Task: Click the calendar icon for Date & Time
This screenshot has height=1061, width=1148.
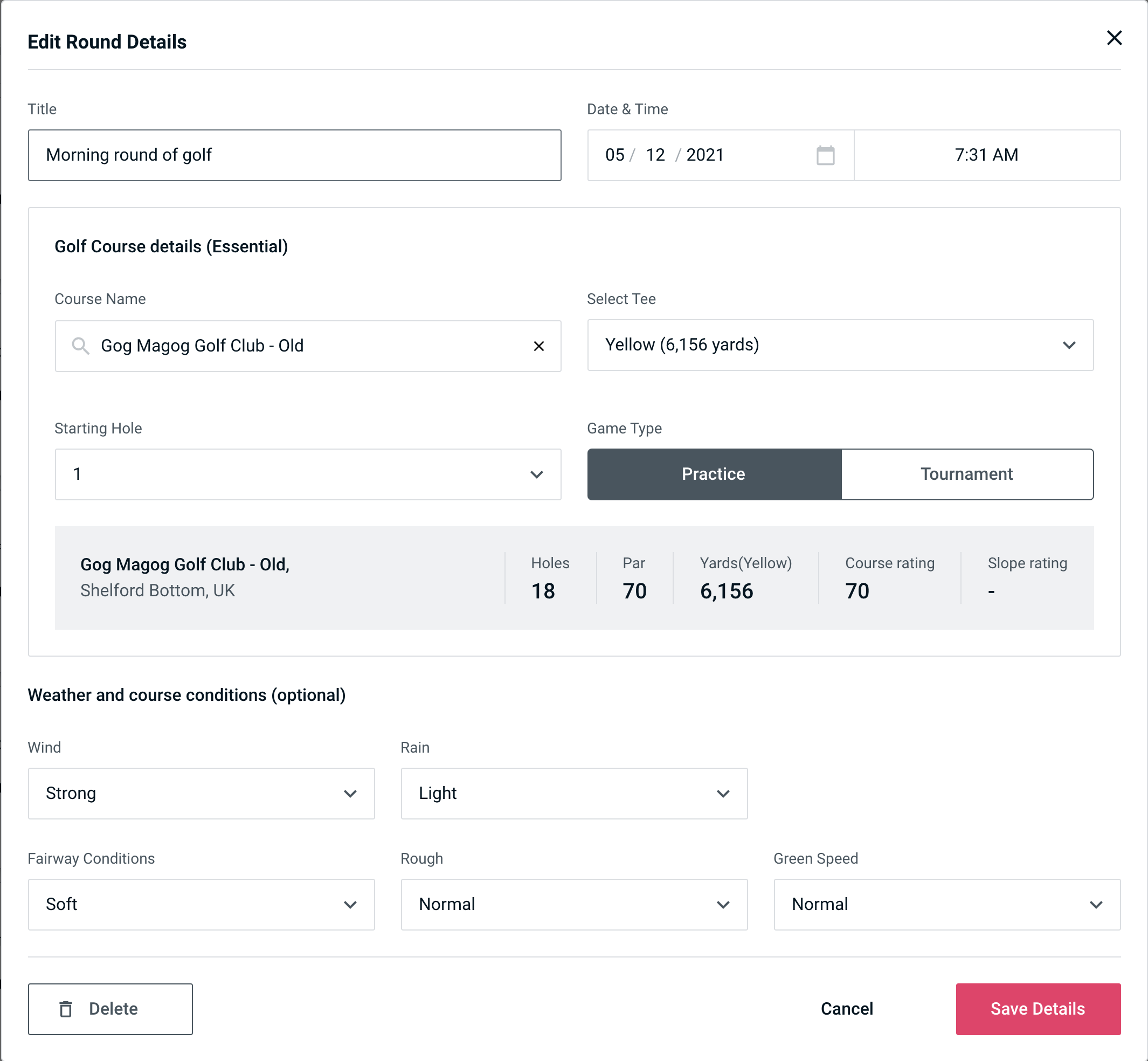Action: click(825, 155)
